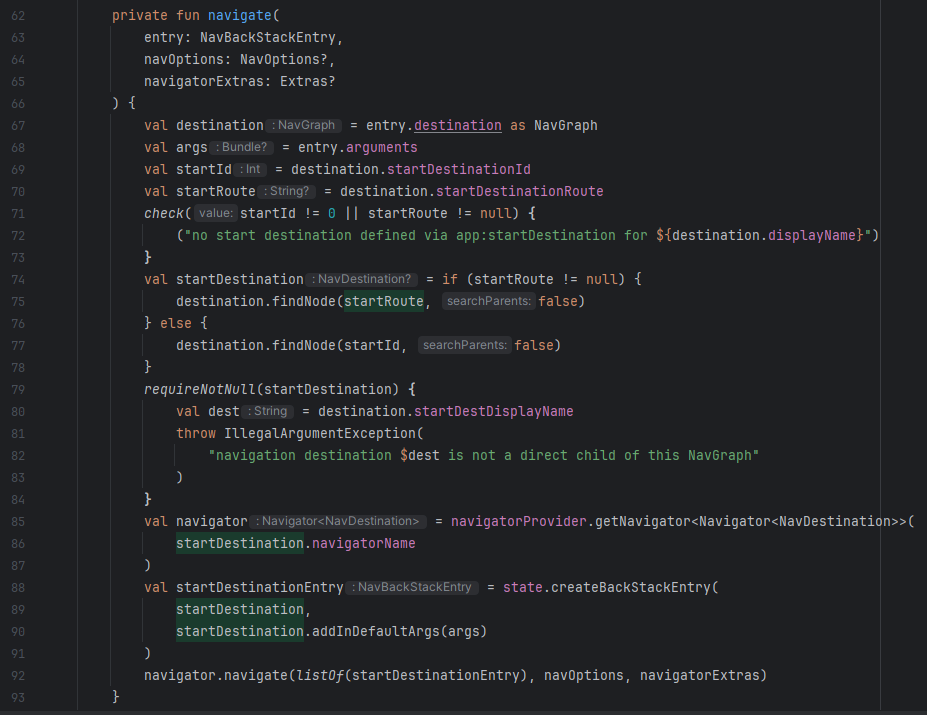This screenshot has height=715, width=927.
Task: Click requireNotNull call on line 79
Action: [x=200, y=389]
